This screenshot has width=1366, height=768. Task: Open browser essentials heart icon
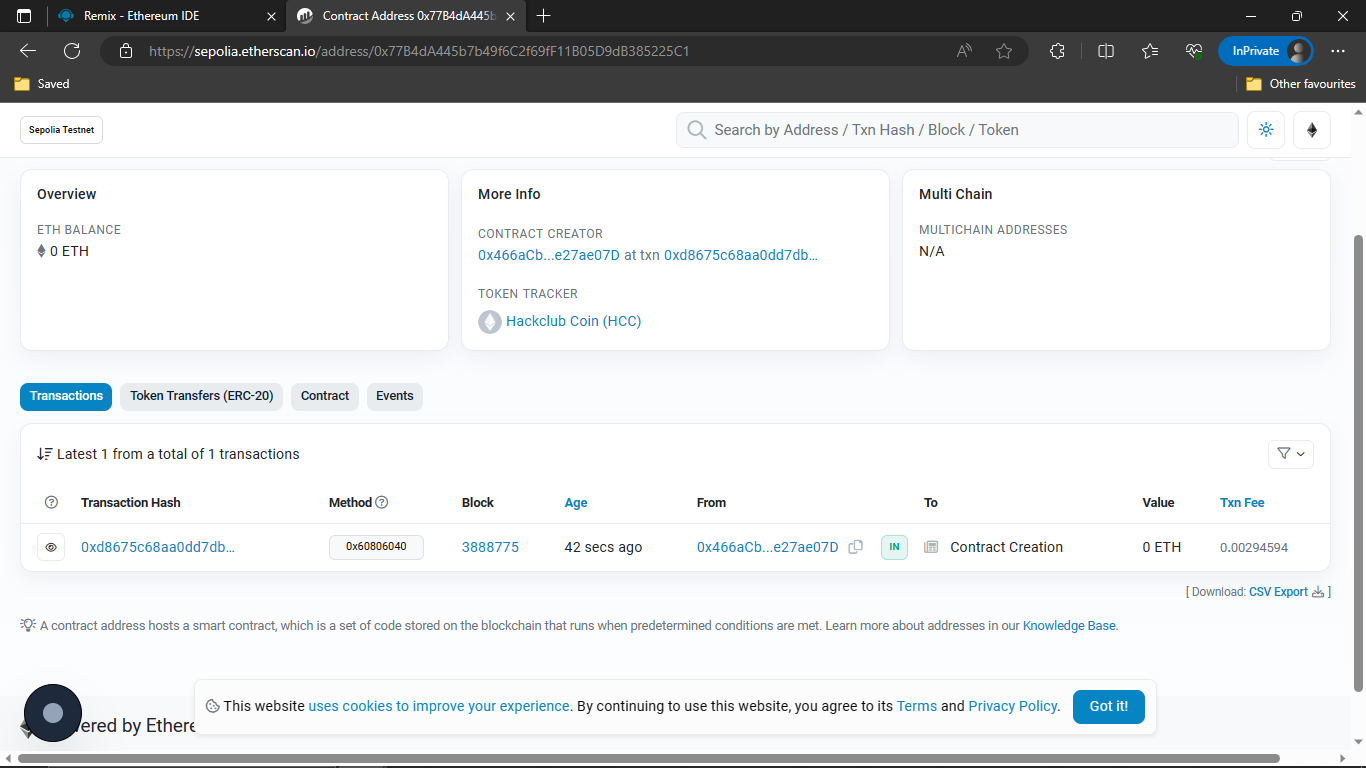click(1194, 51)
